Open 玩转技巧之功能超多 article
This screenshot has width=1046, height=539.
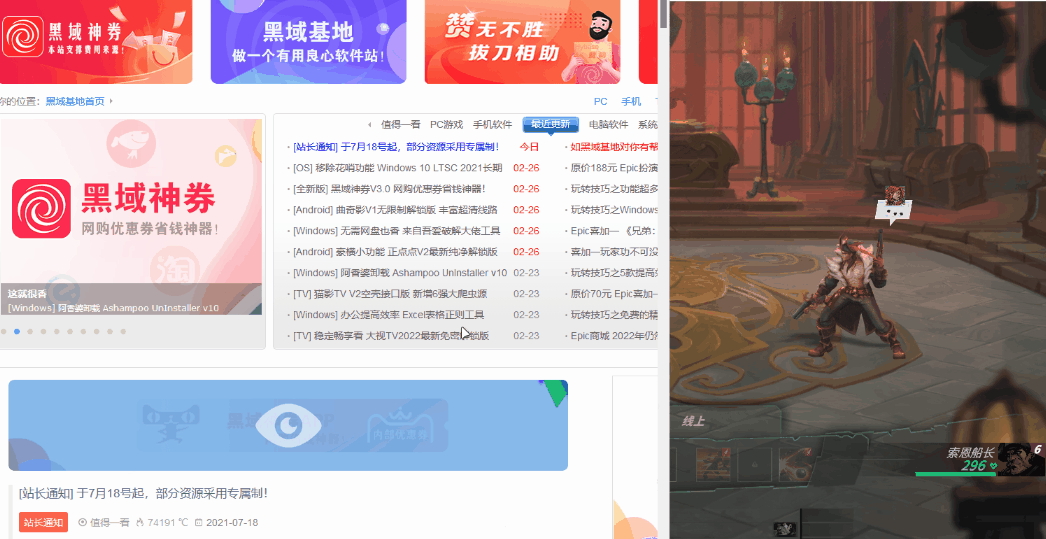[614, 189]
